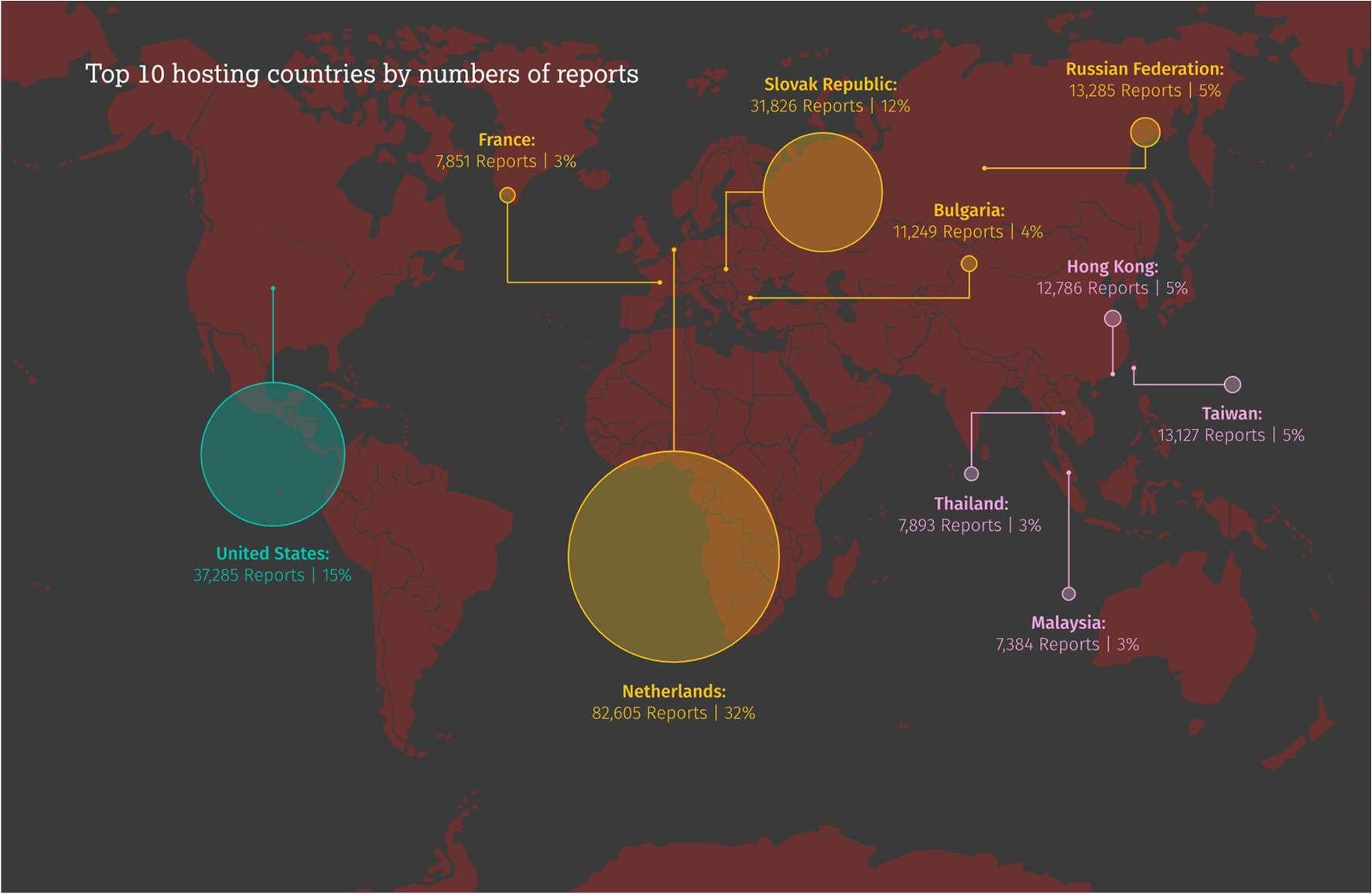Select the Malaysia pink circle marker
The image size is (1372, 894).
[x=1069, y=594]
